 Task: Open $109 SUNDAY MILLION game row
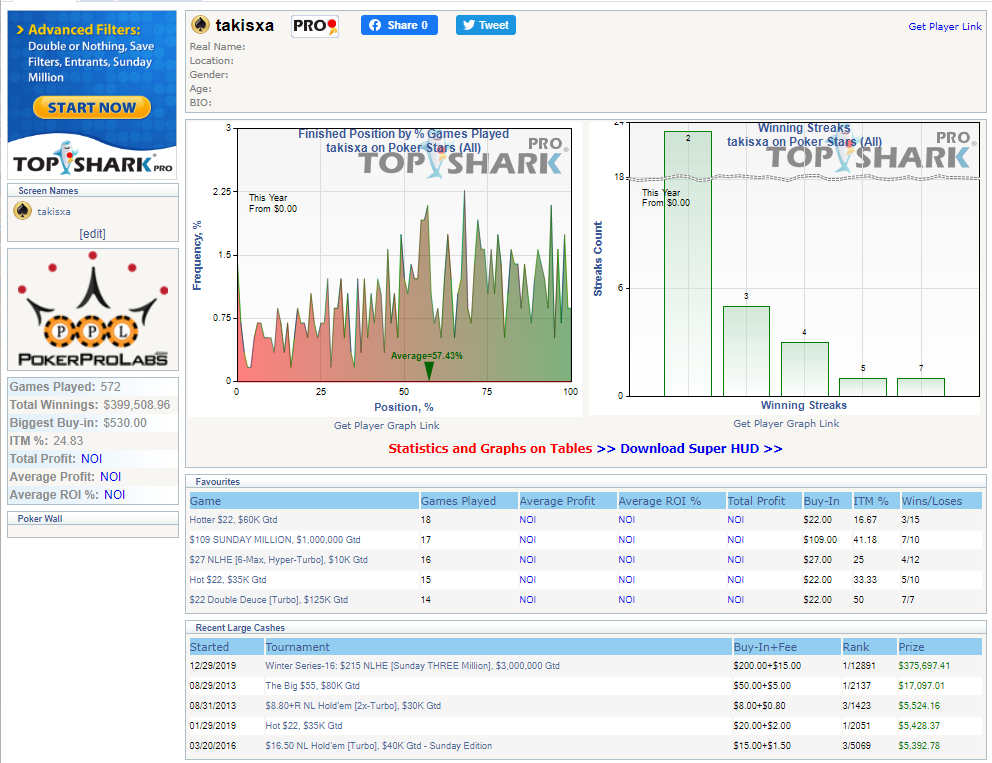pos(275,540)
